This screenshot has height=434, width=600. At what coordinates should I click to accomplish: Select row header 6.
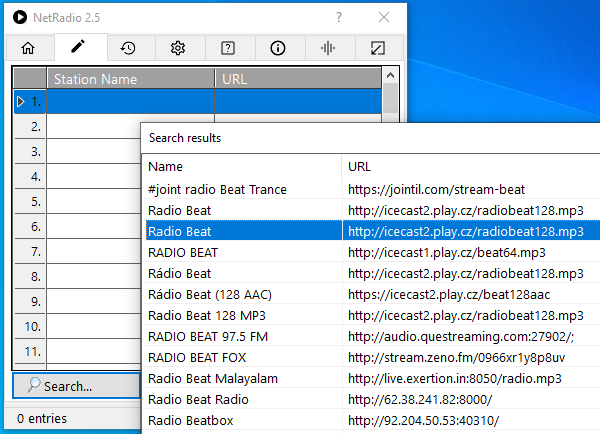(30, 227)
